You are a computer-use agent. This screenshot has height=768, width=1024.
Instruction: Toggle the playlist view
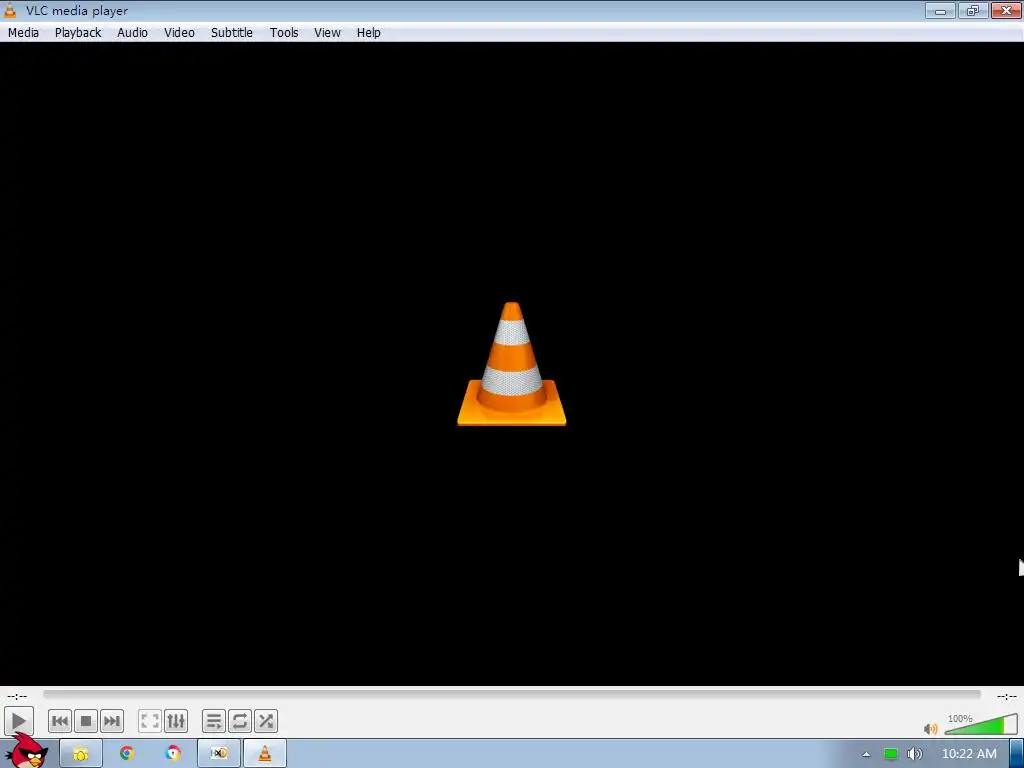pos(214,721)
